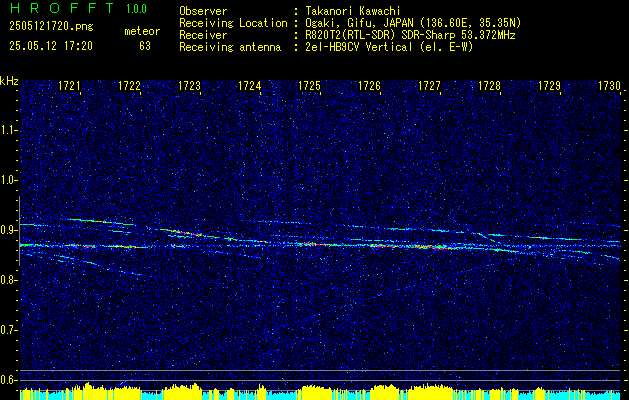Viewport: 629px width, 400px height.
Task: Click the 1721 time marker
Action: point(69,86)
